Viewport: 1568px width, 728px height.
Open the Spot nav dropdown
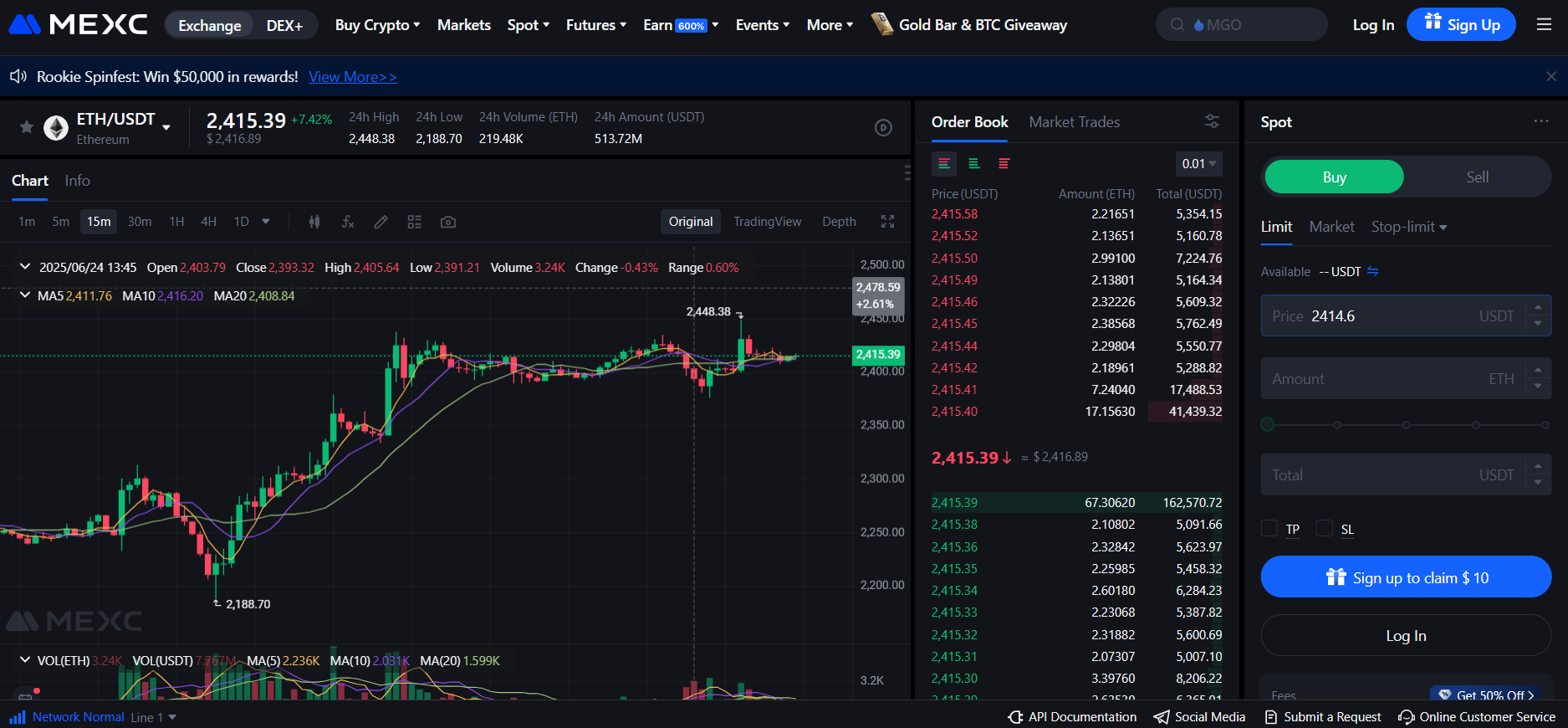[x=528, y=25]
